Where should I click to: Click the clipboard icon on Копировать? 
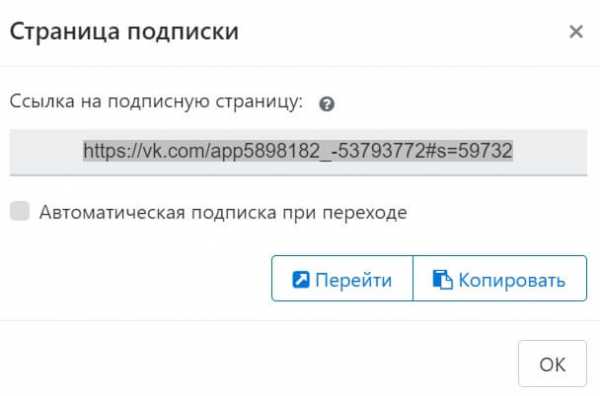442,279
